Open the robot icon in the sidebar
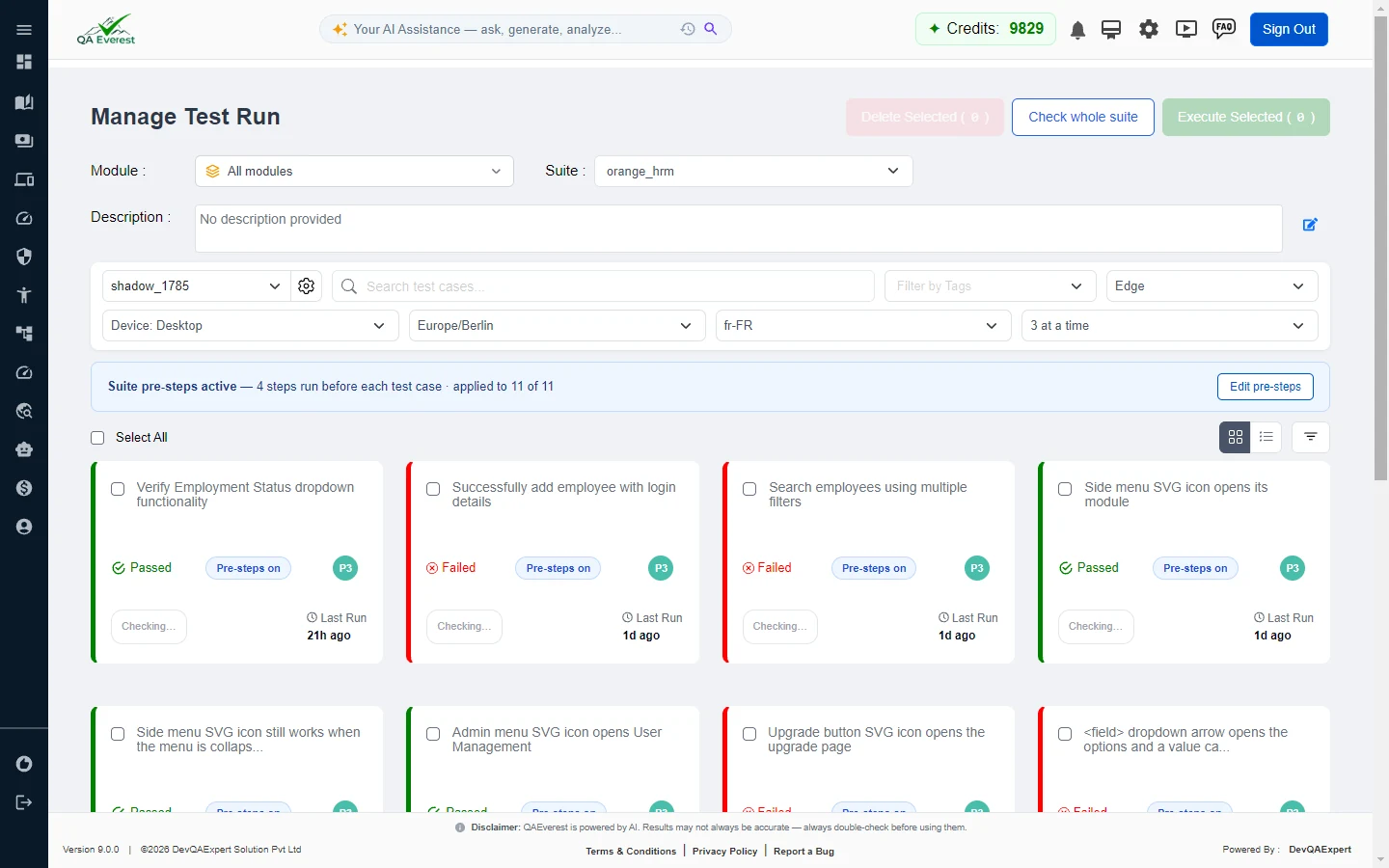This screenshot has width=1389, height=868. [24, 449]
